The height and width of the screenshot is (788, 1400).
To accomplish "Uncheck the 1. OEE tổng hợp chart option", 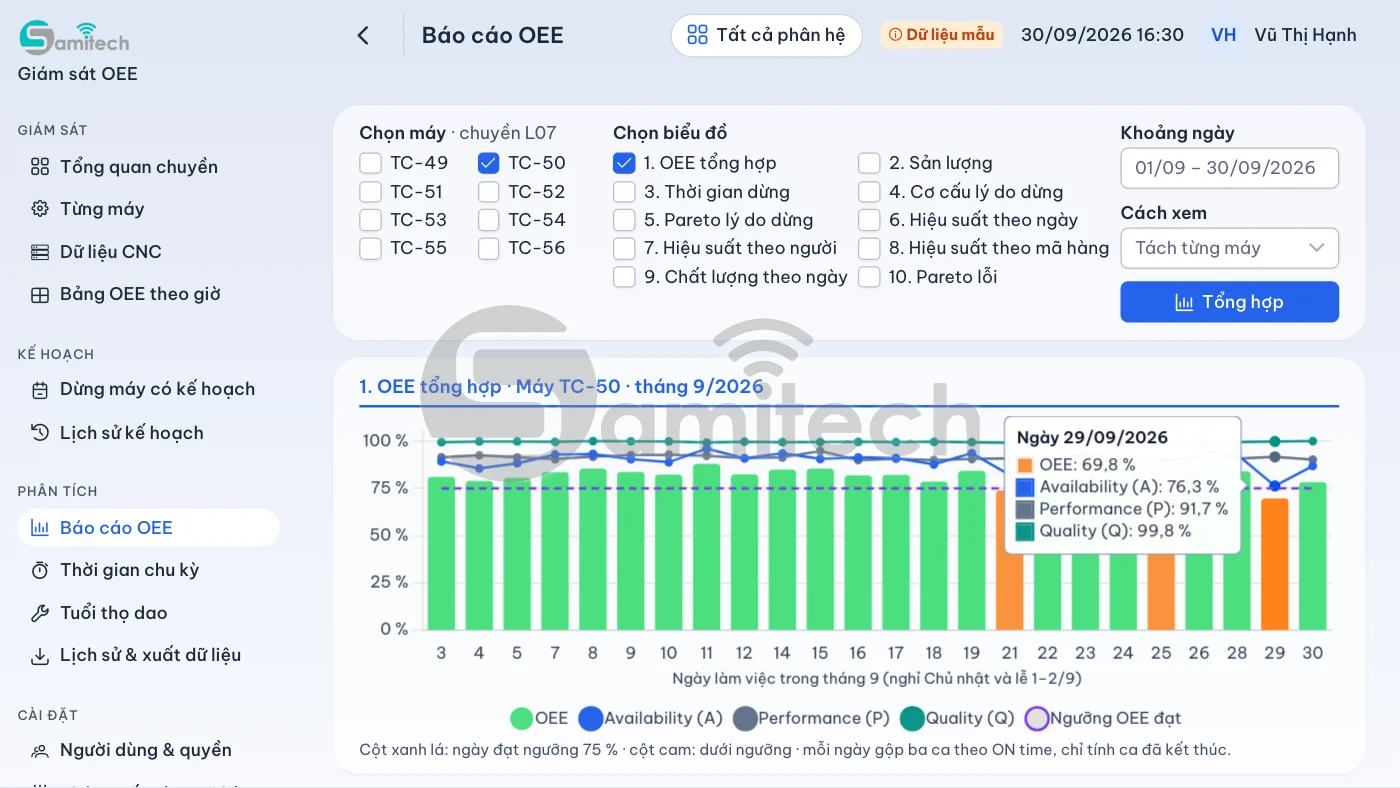I will [x=624, y=163].
